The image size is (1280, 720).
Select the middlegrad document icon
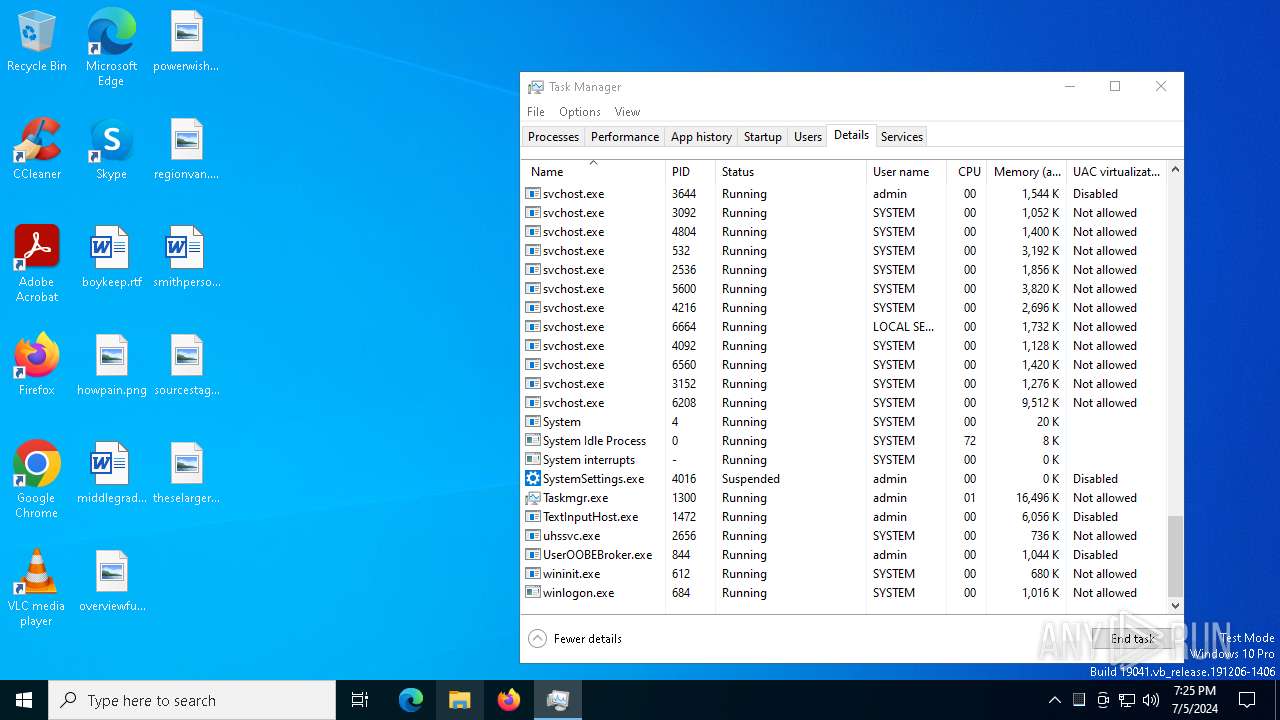coord(111,474)
